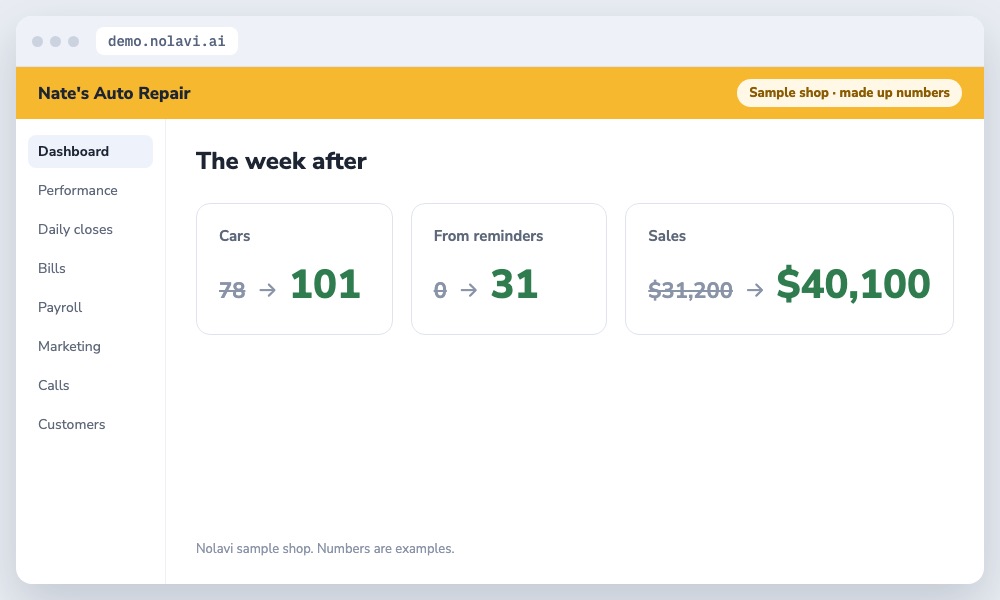The height and width of the screenshot is (600, 1000).
Task: Select the From reminders card label
Action: 489,236
